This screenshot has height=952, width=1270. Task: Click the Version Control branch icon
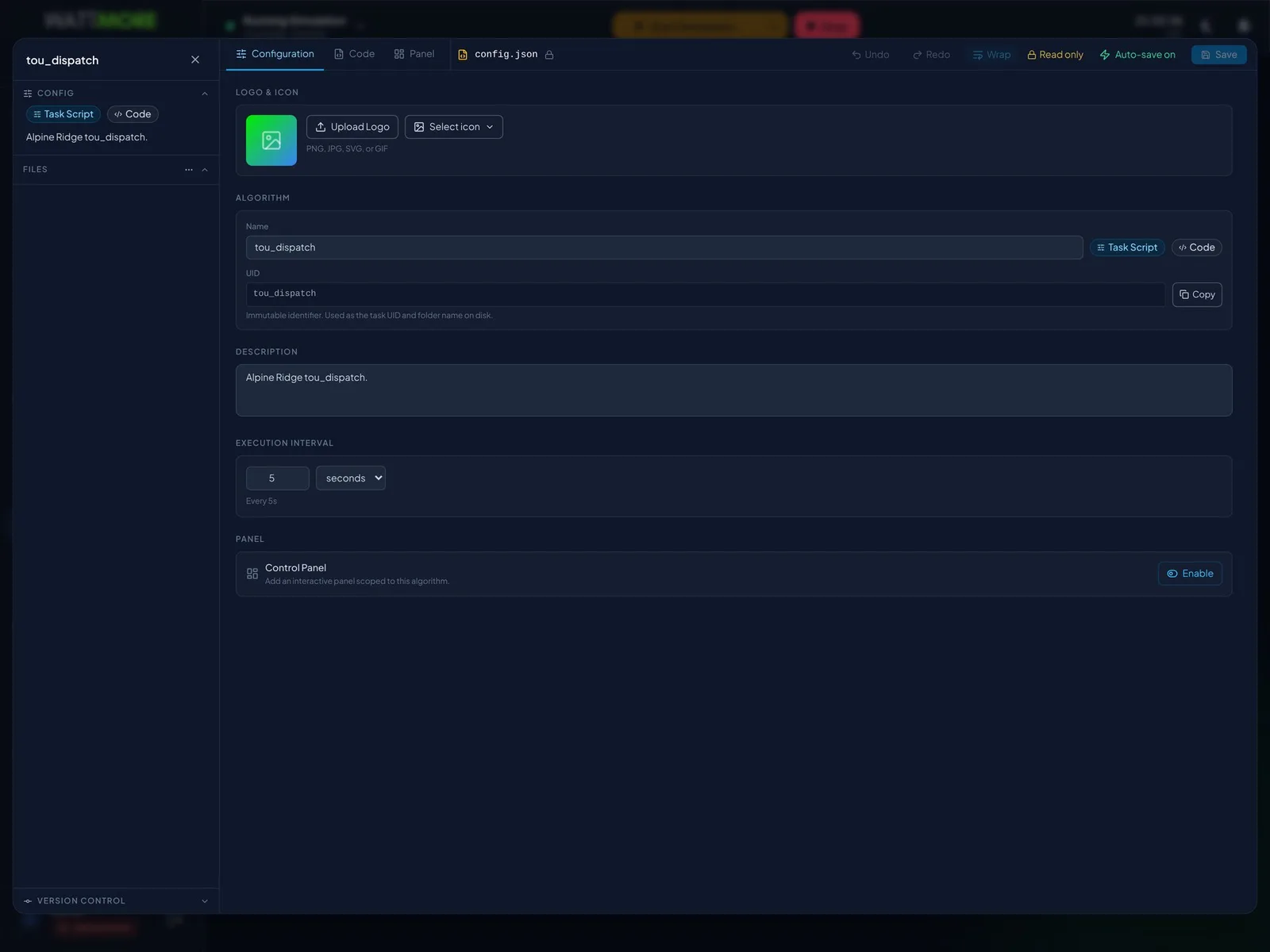tap(28, 901)
